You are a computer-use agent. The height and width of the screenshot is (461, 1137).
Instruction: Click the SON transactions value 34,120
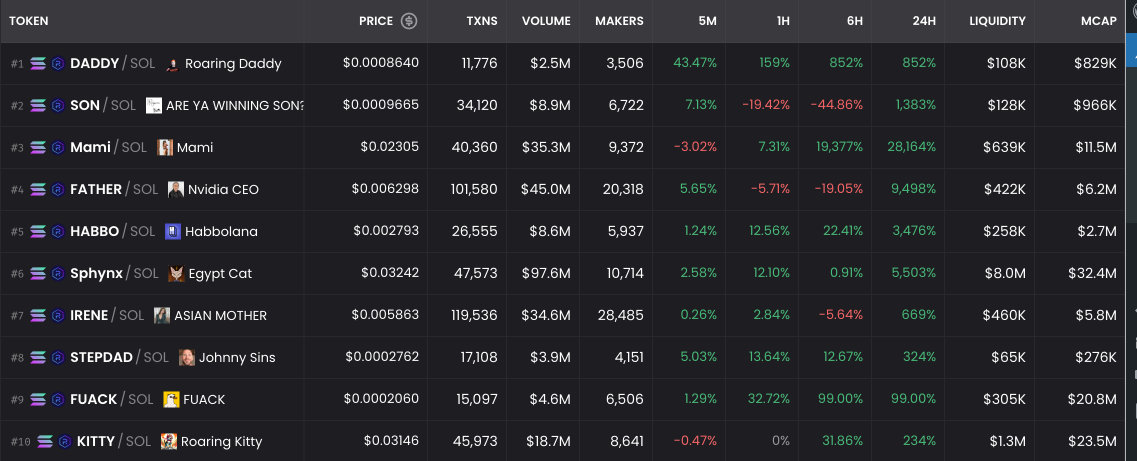[477, 106]
